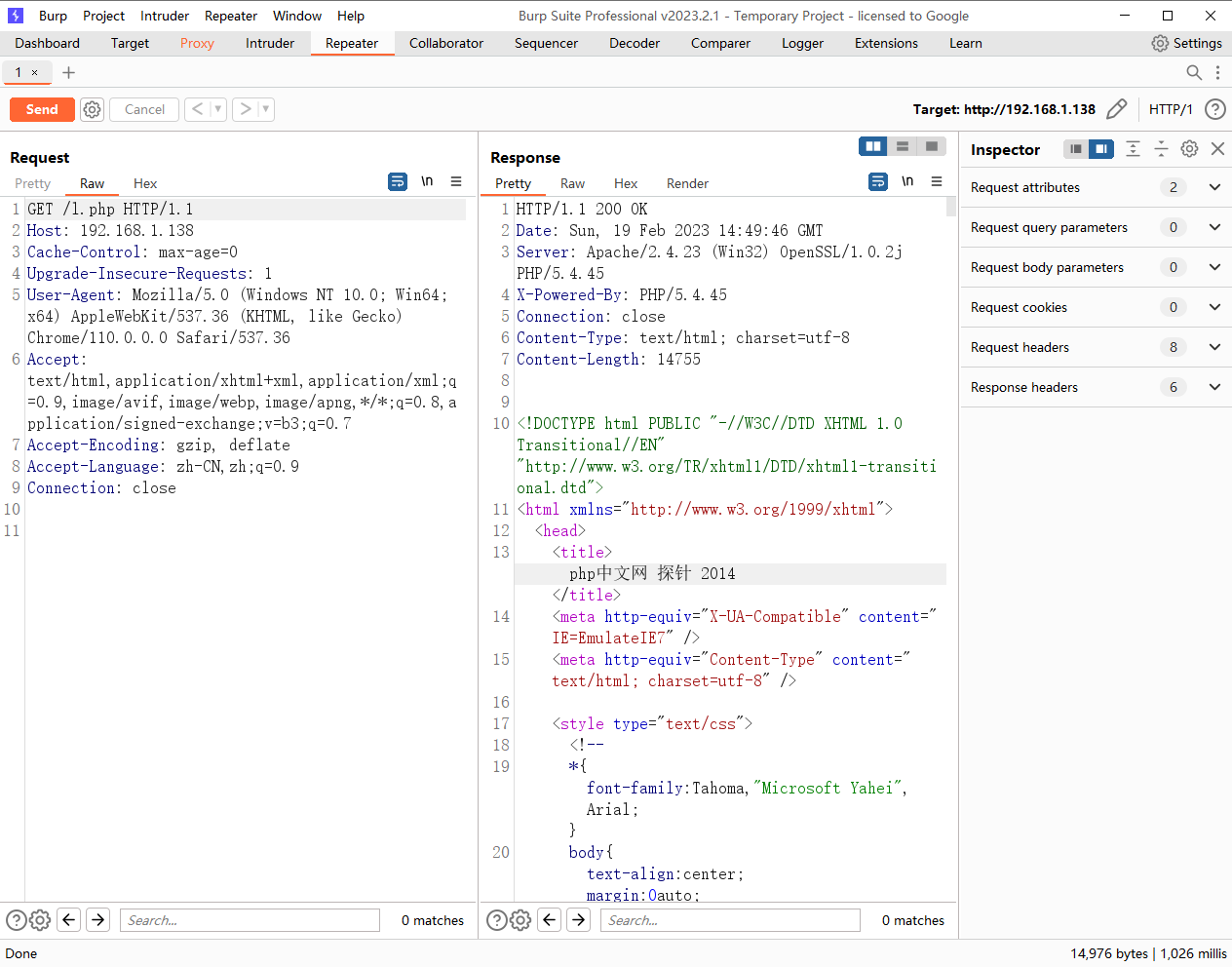This screenshot has width=1232, height=967.
Task: Open the Burp menu
Action: (53, 16)
